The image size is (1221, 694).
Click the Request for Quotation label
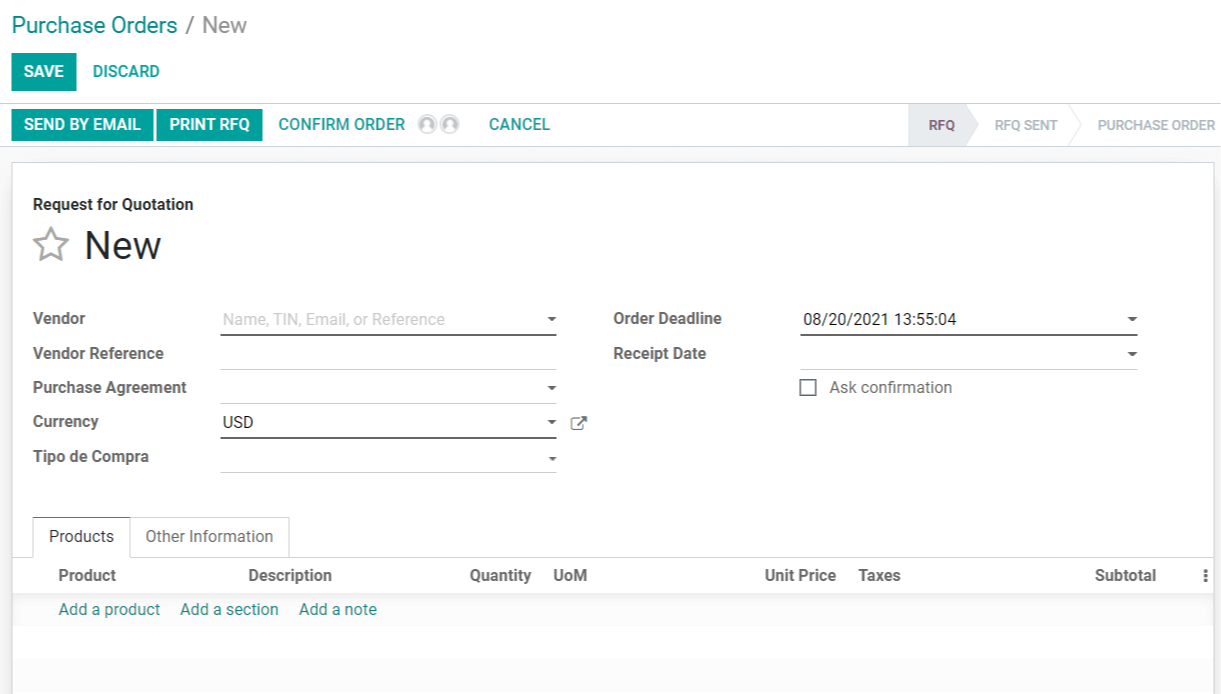[113, 205]
